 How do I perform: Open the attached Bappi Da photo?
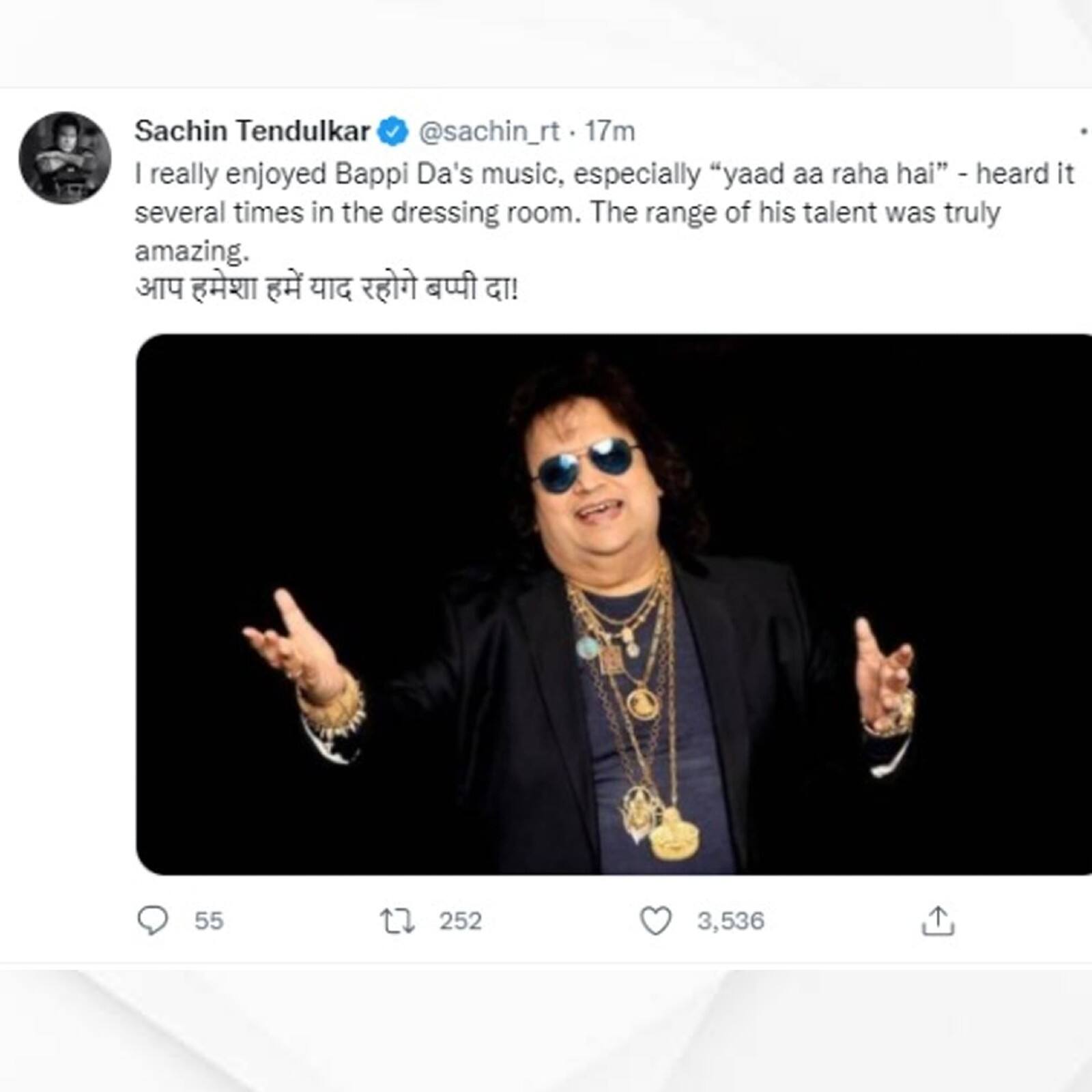[614, 604]
